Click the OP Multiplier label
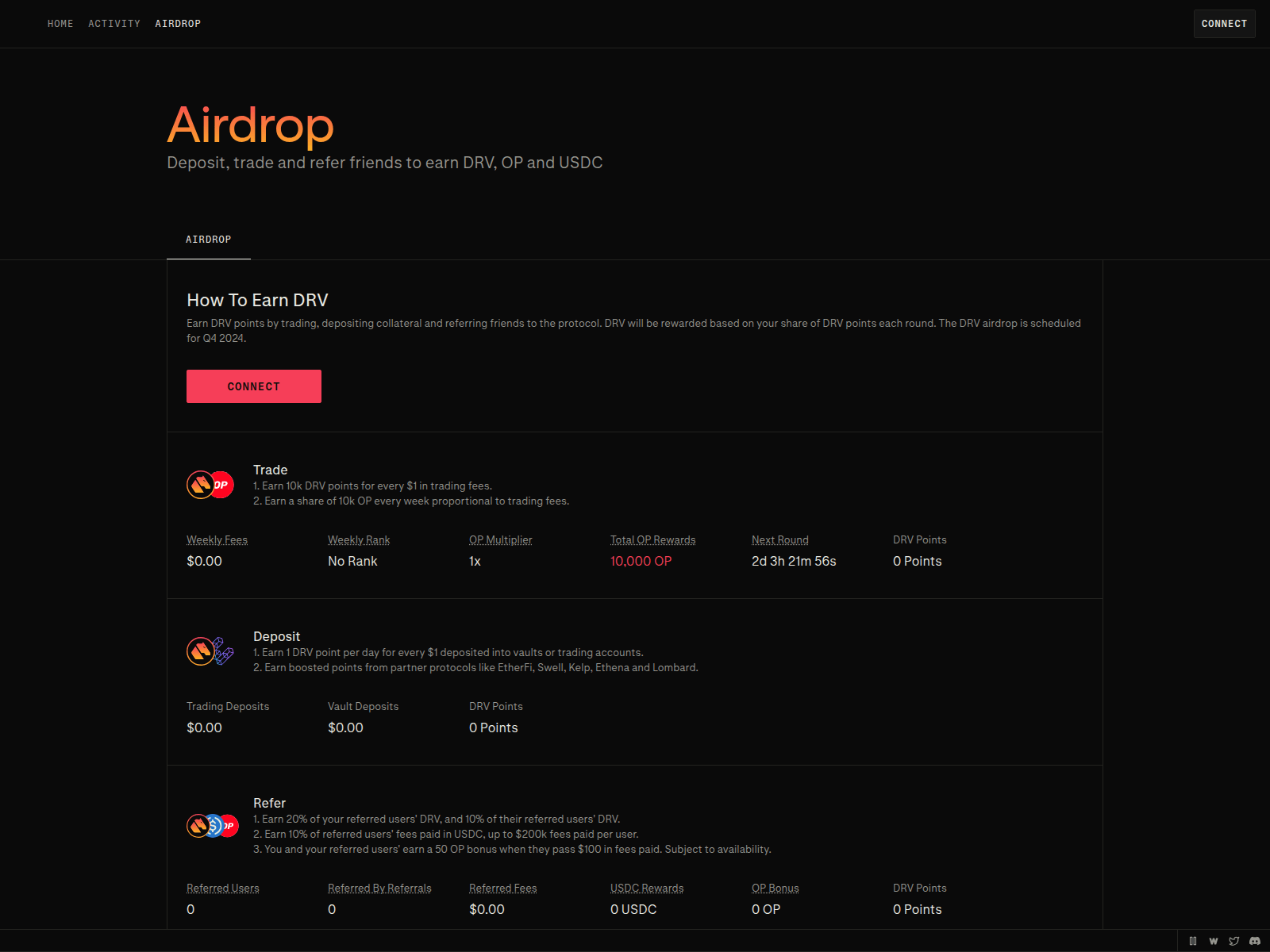Image resolution: width=1270 pixels, height=952 pixels. tap(500, 539)
